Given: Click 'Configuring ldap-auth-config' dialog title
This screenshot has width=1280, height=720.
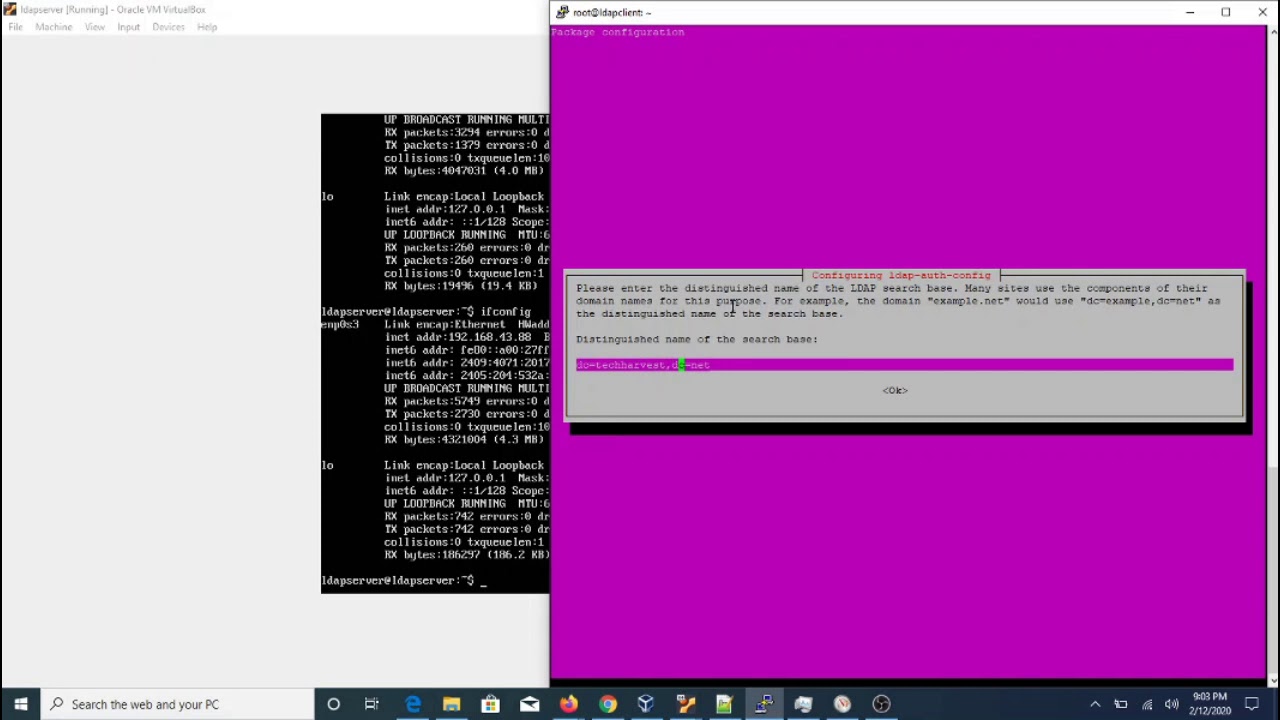Looking at the screenshot, I should pos(901,275).
